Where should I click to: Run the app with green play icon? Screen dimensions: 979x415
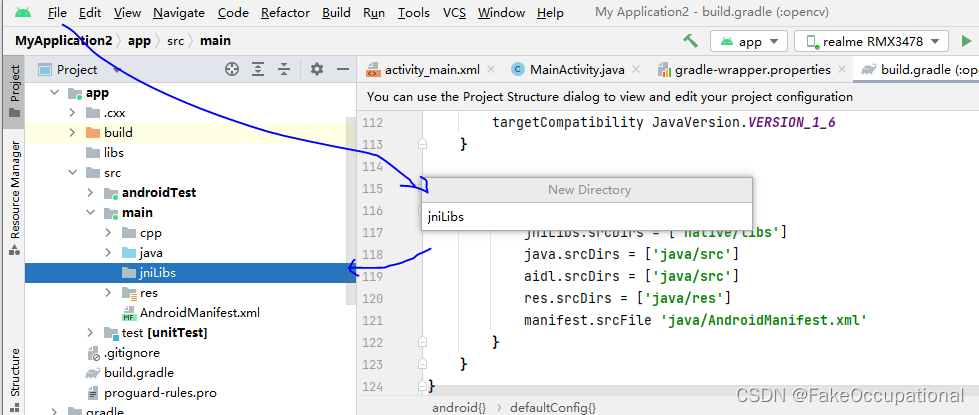(x=967, y=42)
